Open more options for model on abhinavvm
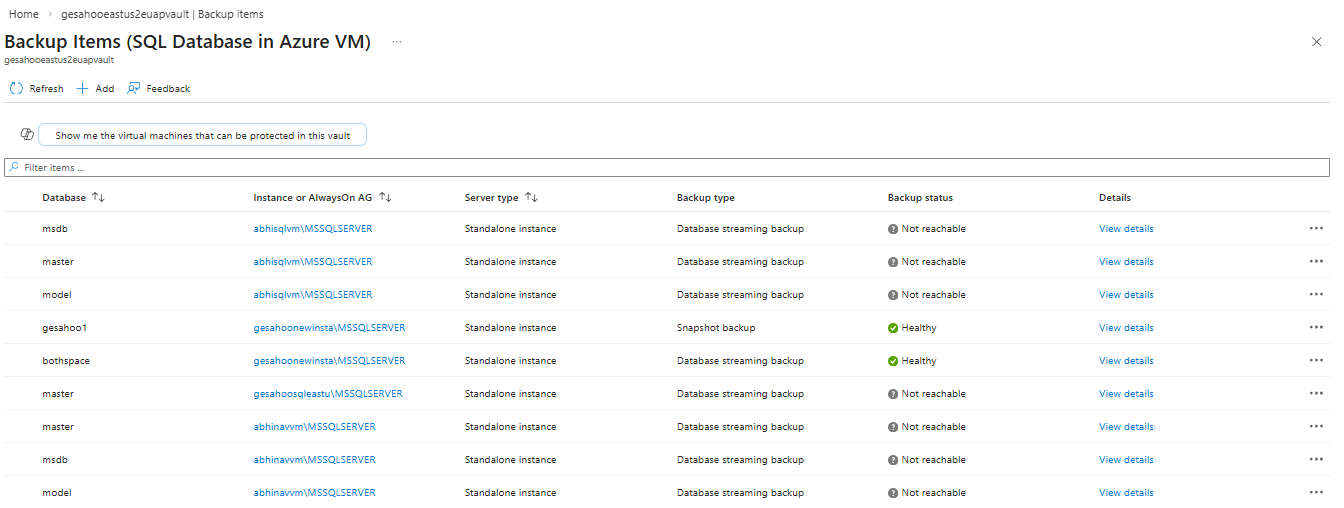 coord(1316,493)
